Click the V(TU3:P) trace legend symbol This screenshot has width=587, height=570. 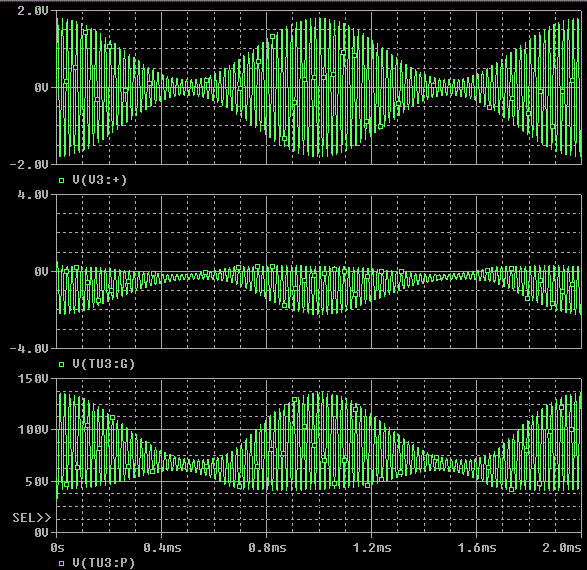point(61,563)
